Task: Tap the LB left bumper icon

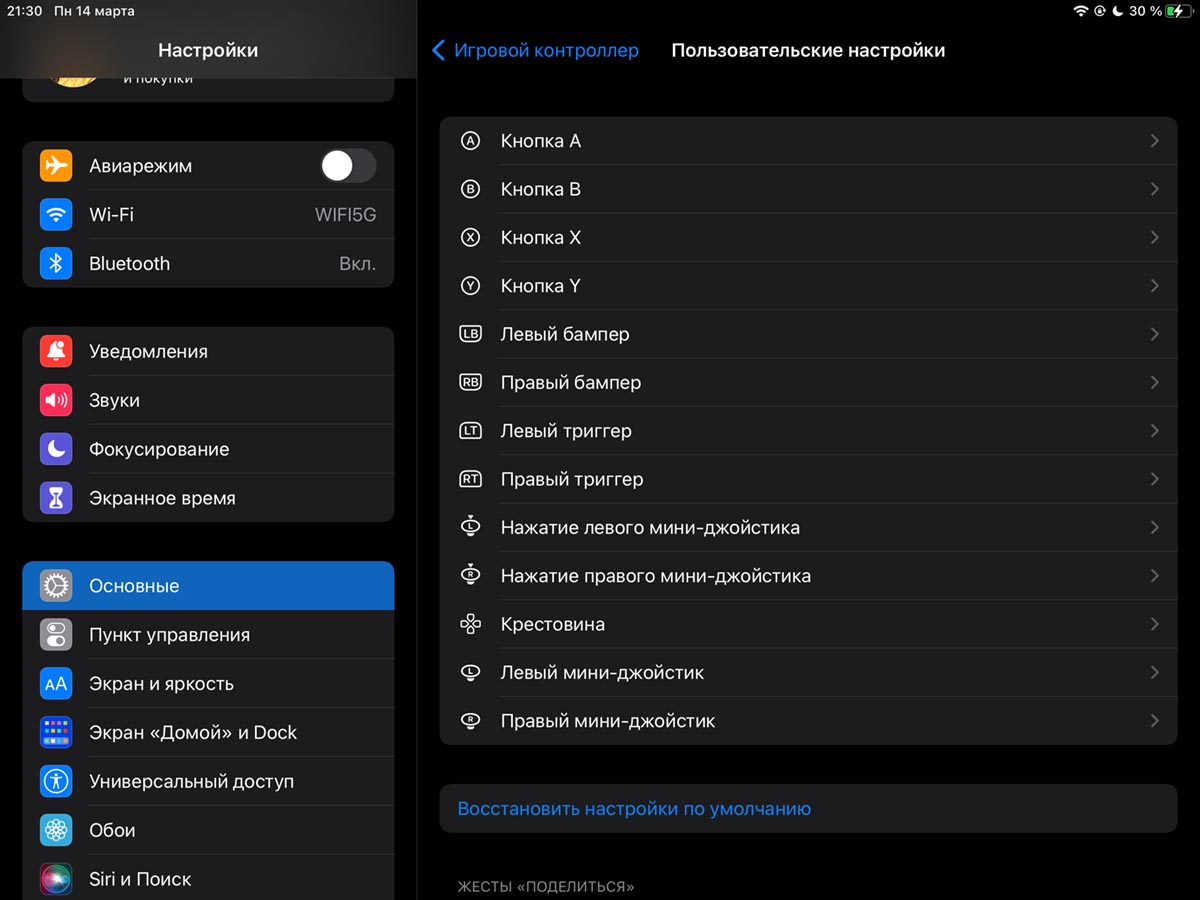Action: (x=470, y=334)
